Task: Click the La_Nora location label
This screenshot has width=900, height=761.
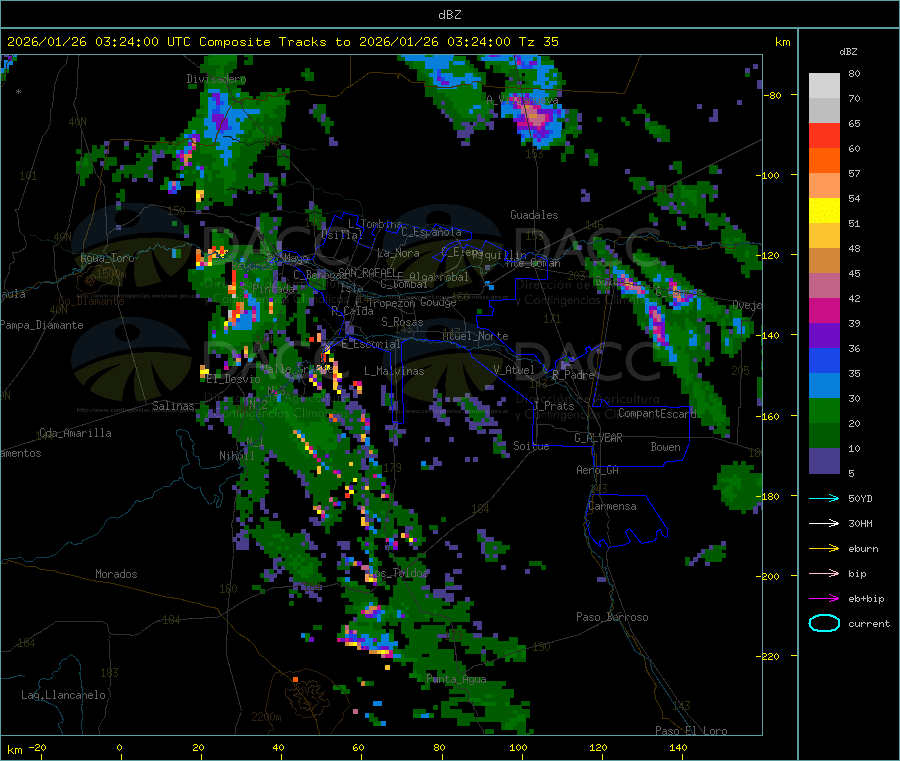Action: (398, 253)
